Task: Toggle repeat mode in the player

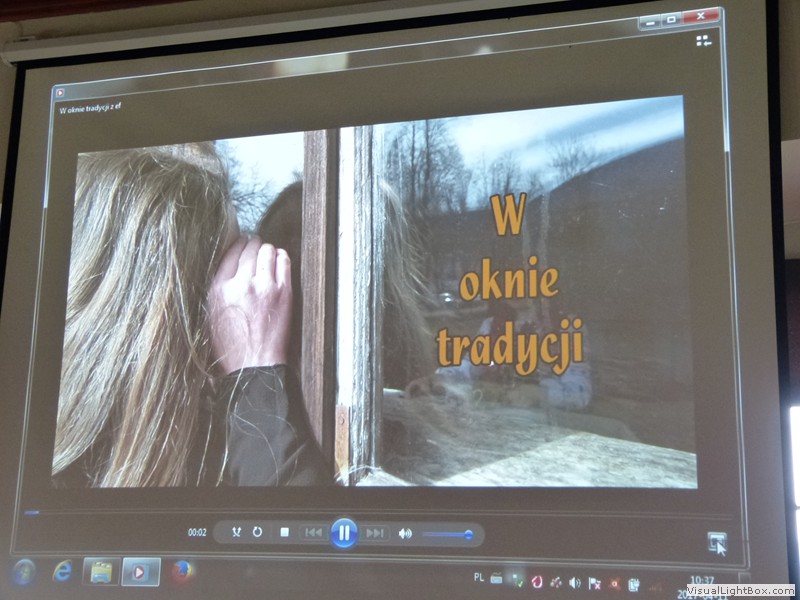Action: coord(257,533)
